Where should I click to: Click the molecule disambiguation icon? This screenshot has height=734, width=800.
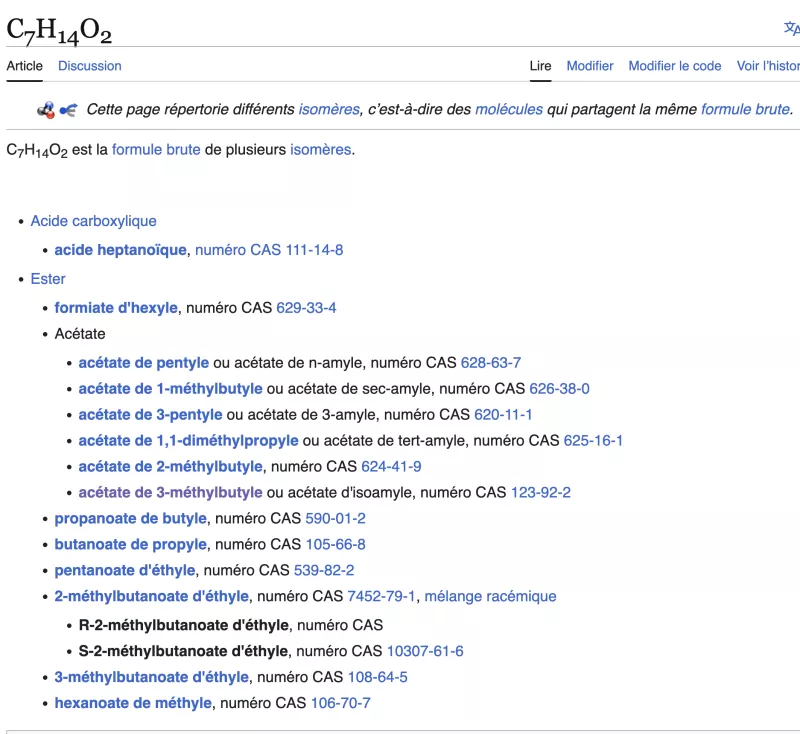[57, 109]
